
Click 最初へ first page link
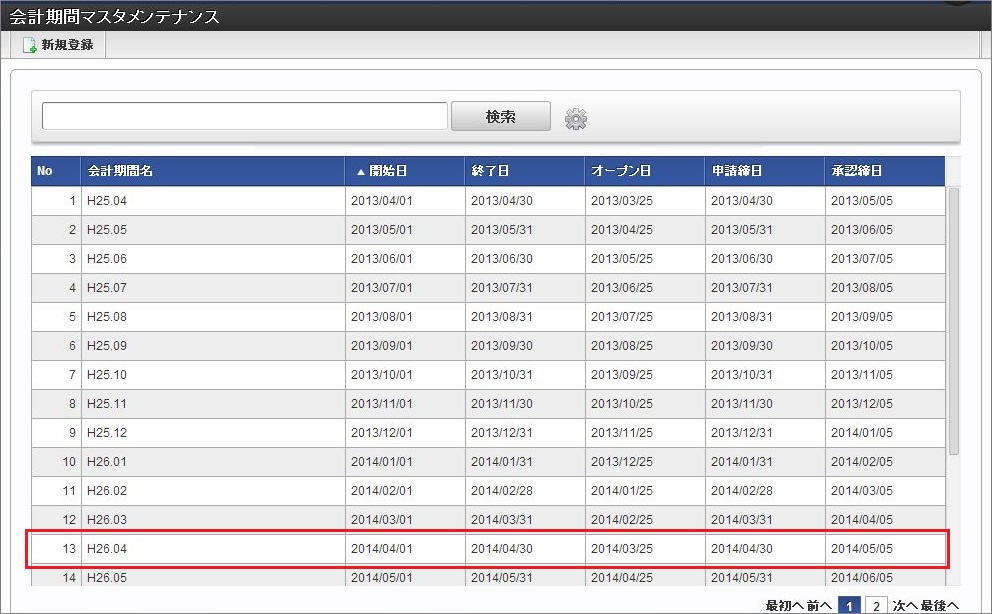click(784, 605)
